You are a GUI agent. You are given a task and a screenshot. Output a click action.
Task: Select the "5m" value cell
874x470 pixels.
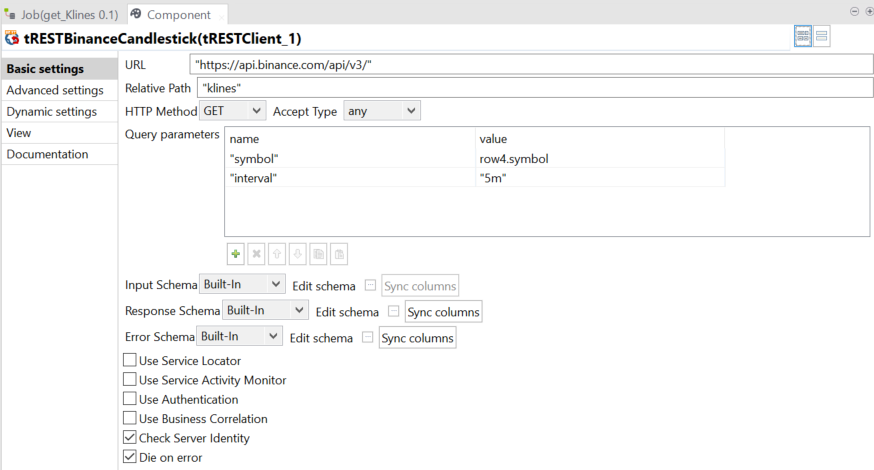(600, 178)
